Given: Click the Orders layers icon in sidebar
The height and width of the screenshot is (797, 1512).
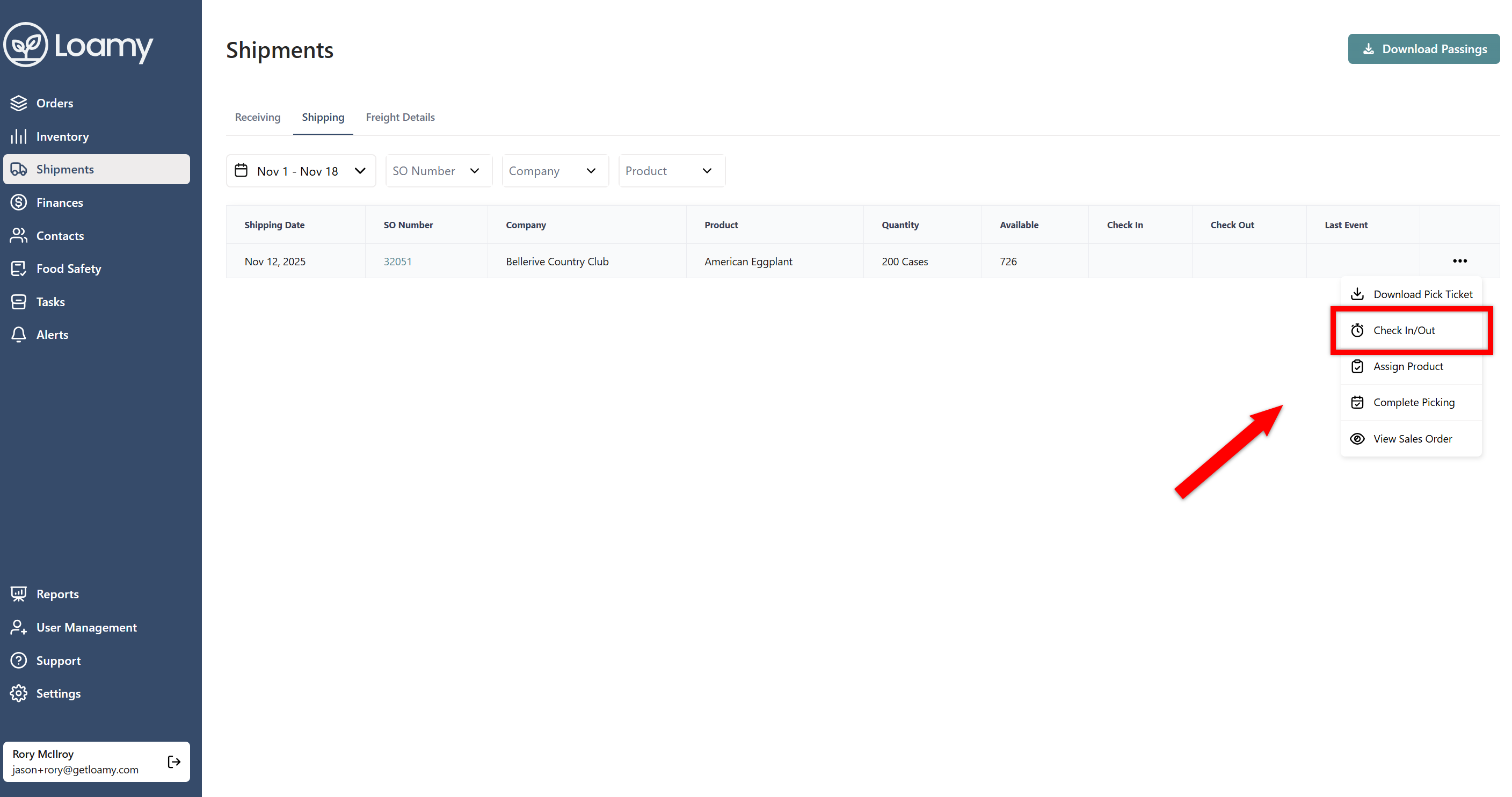Looking at the screenshot, I should (19, 103).
